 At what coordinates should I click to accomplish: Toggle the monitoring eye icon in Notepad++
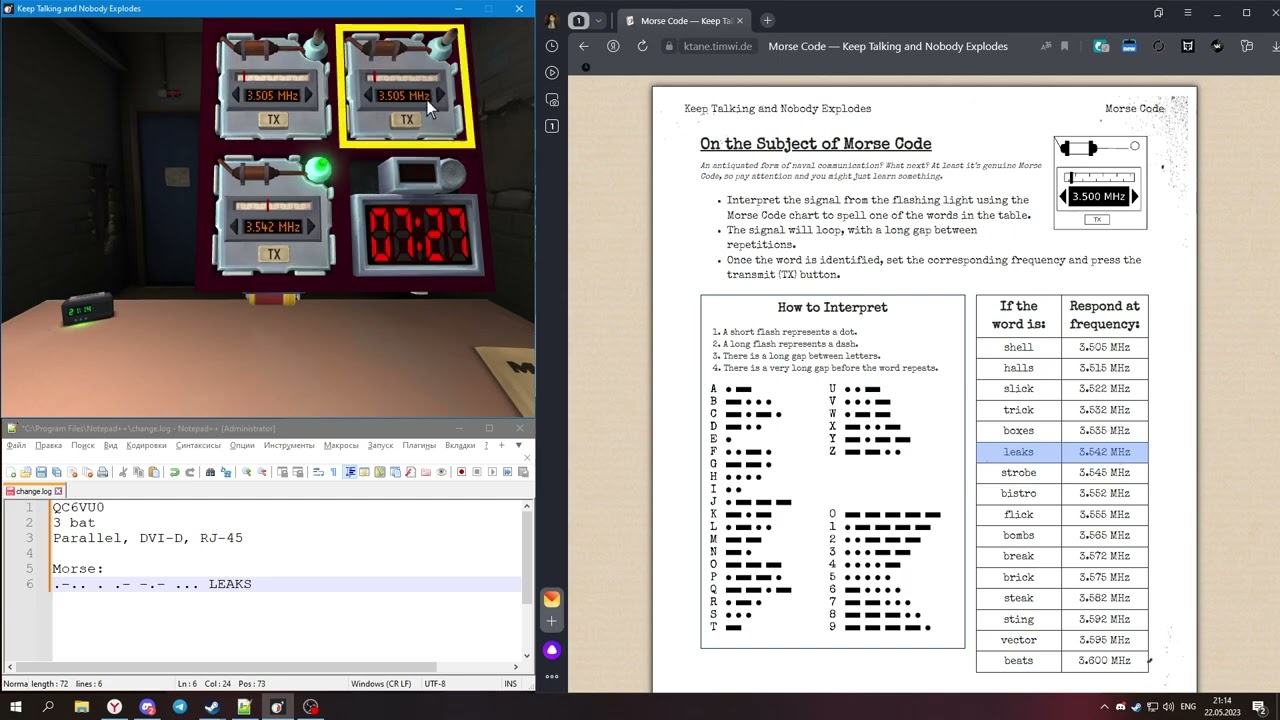441,472
